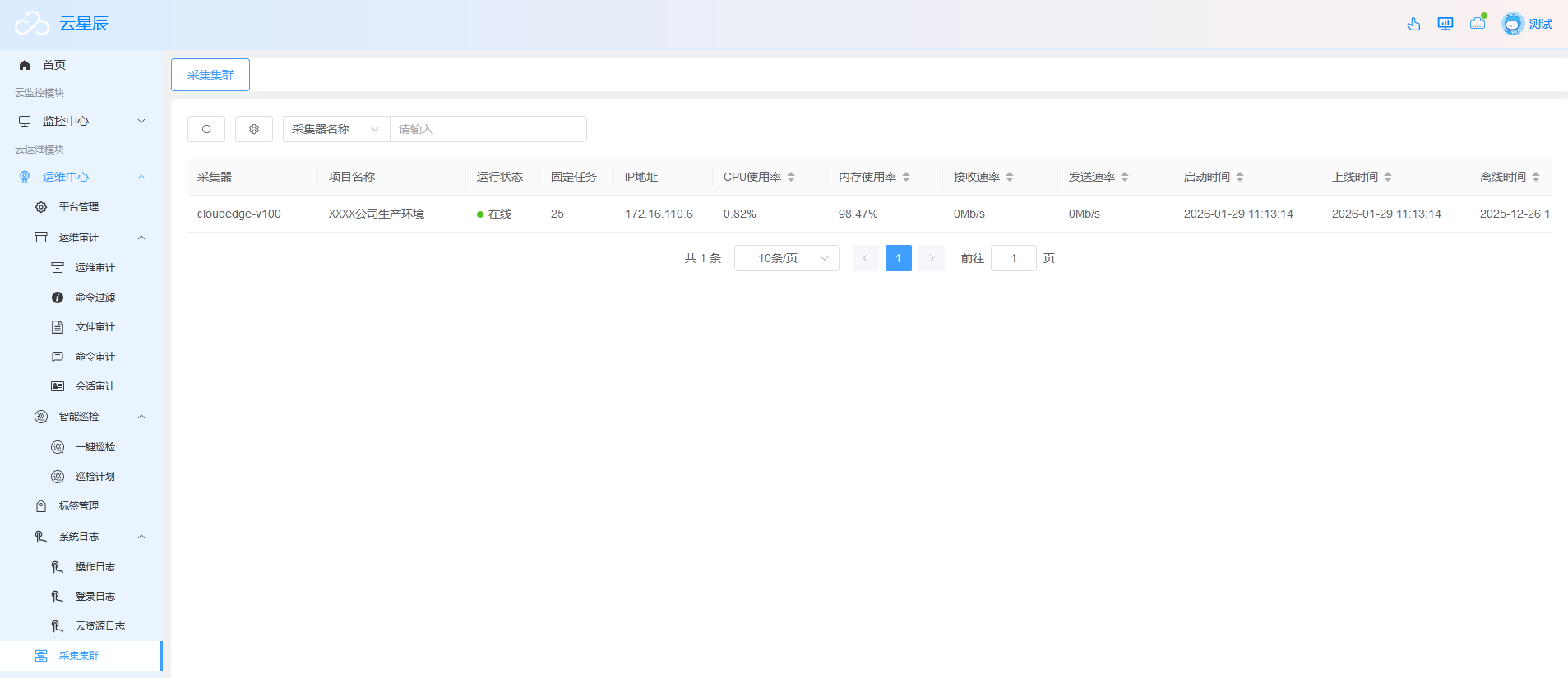Click the 平台管理 gear icon
Image resolution: width=1568 pixels, height=678 pixels.
[41, 207]
